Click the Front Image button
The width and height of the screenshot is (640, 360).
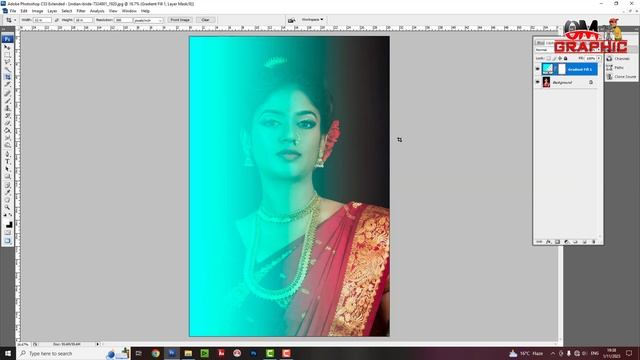180,20
